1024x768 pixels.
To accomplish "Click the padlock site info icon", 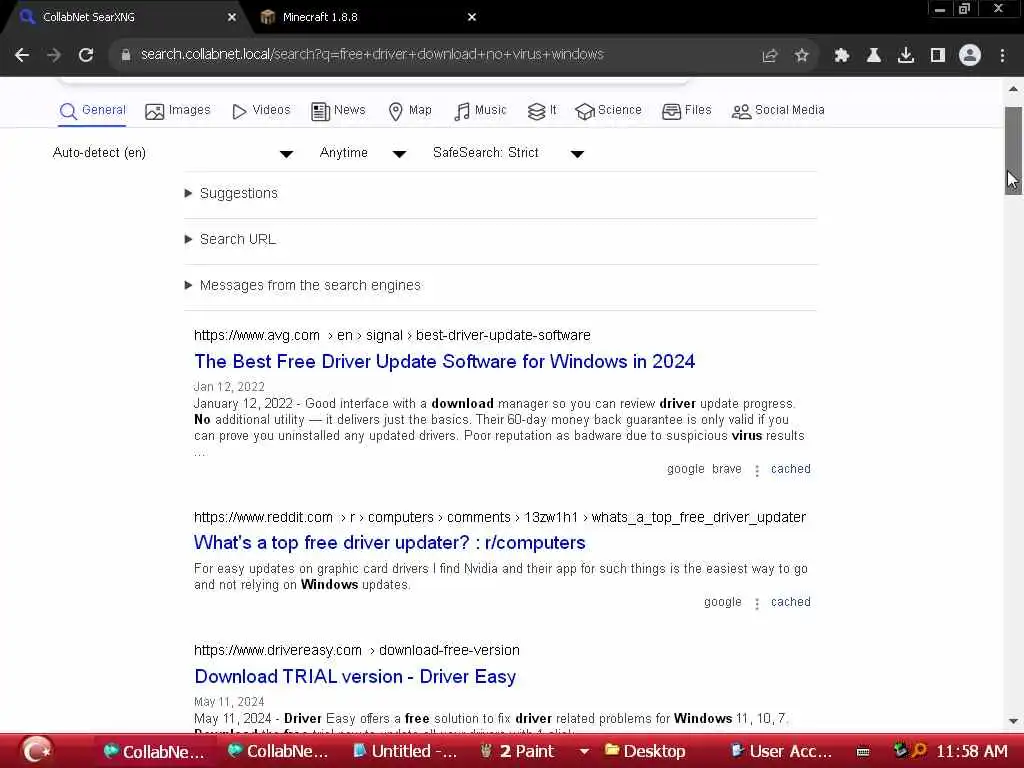I will pyautogui.click(x=126, y=55).
